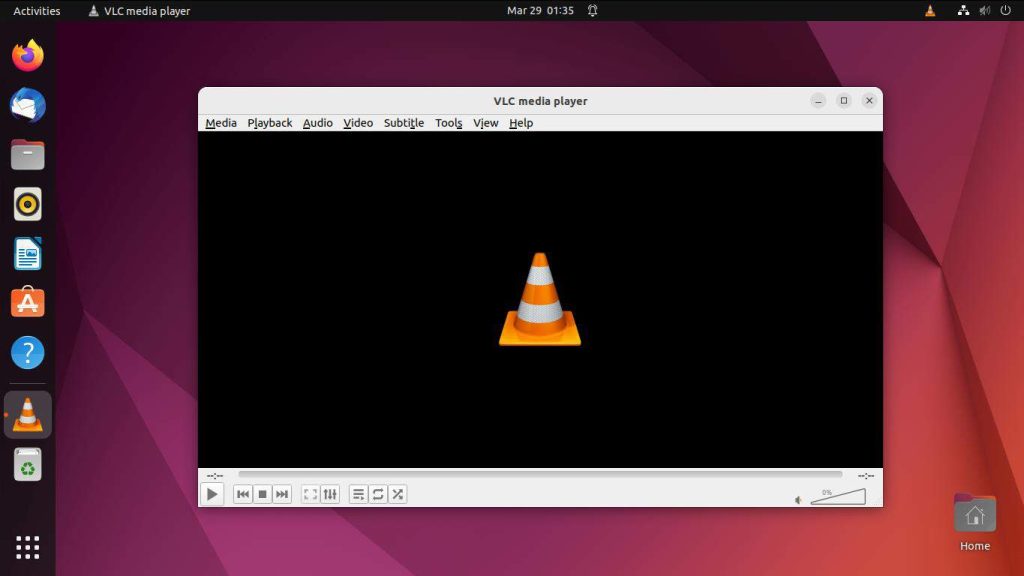
Task: Open Thunderbird mail from the dock
Action: pyautogui.click(x=27, y=105)
